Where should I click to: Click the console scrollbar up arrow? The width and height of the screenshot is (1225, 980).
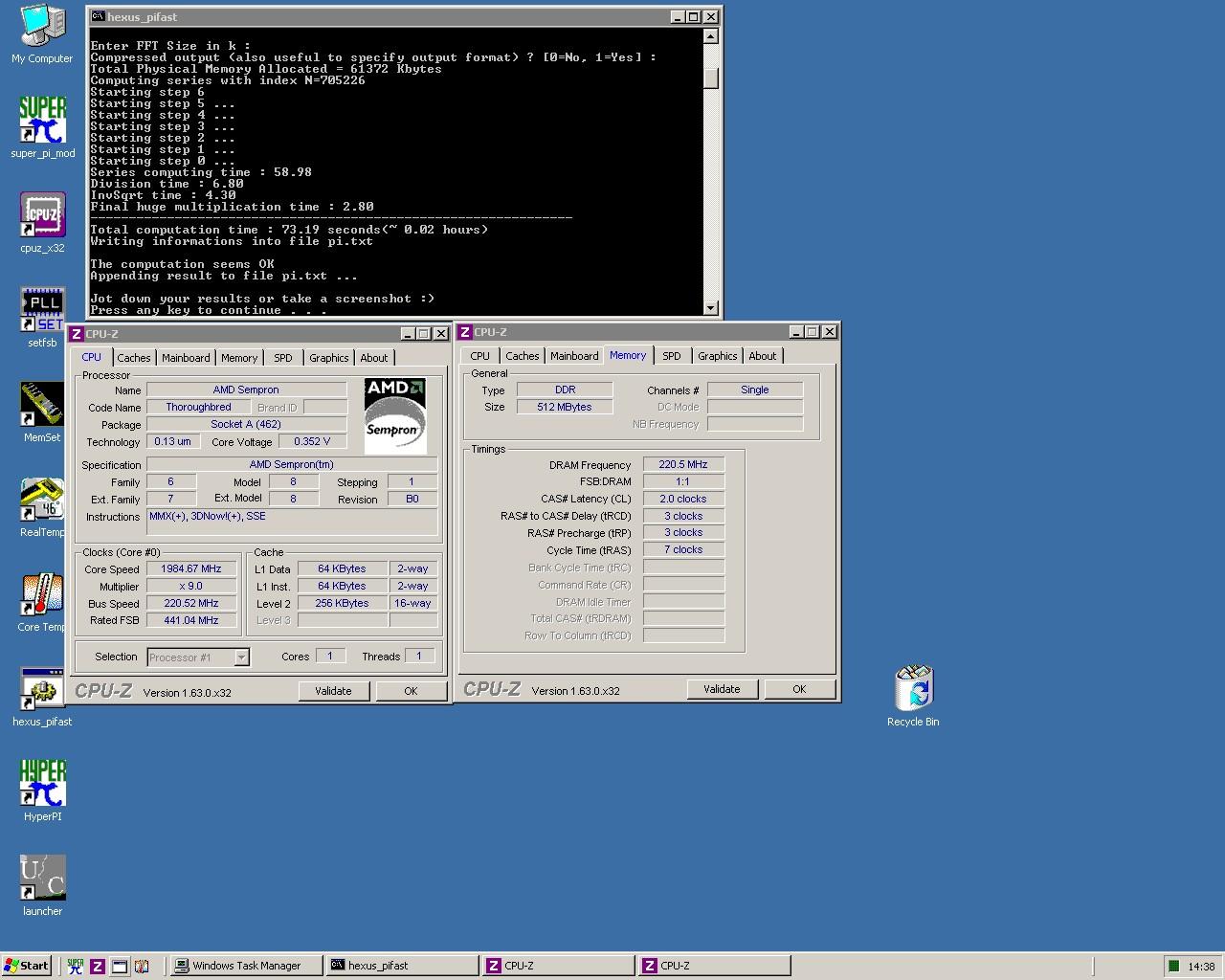pyautogui.click(x=710, y=36)
